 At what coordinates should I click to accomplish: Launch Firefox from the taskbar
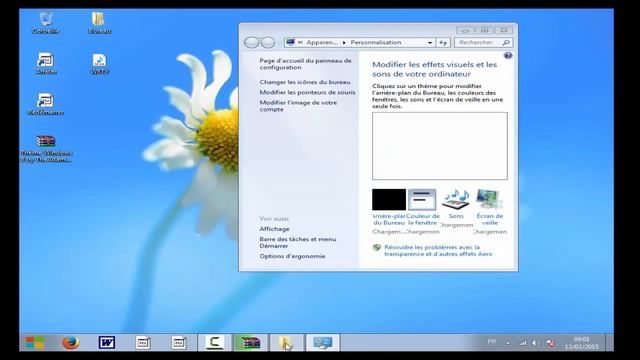pos(71,342)
